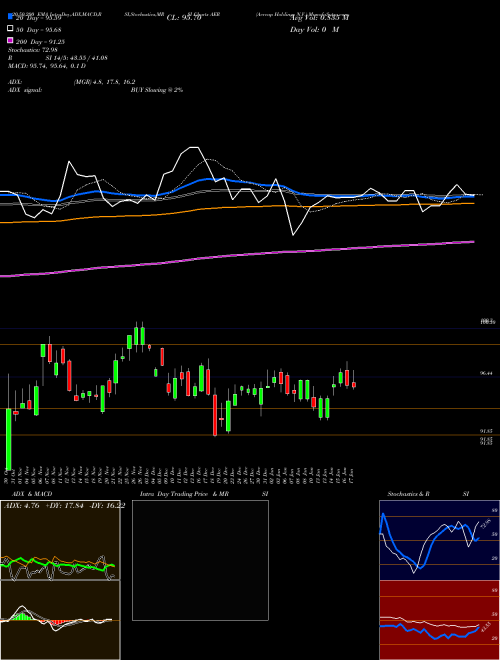The height and width of the screenshot is (660, 500).
Task: Click the white 50 Day EMA legend swatch
Action: click(10, 29)
